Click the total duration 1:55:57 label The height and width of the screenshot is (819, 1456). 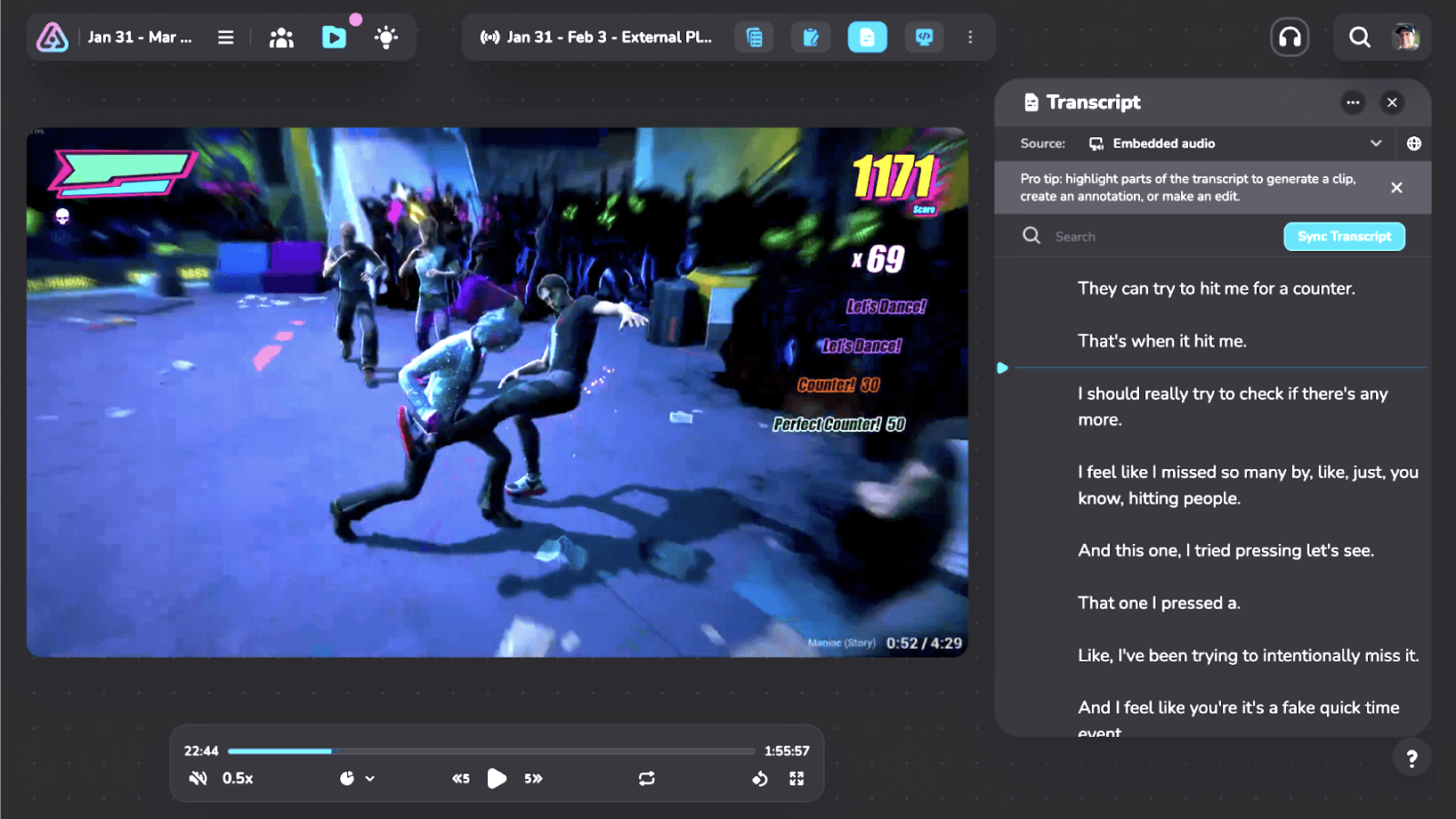pyautogui.click(x=787, y=751)
